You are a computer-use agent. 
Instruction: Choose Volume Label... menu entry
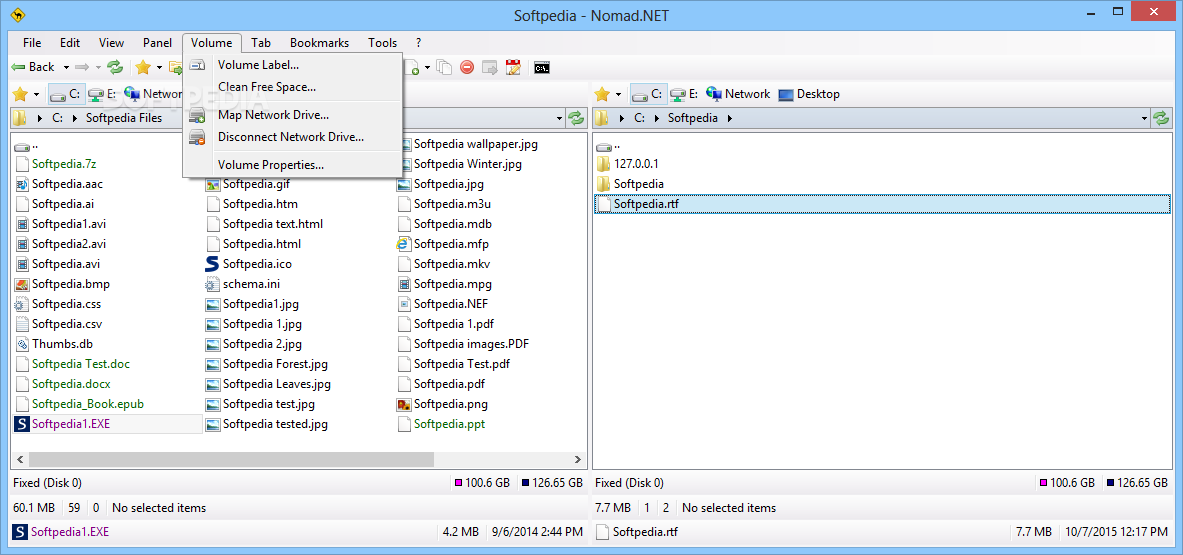(293, 65)
